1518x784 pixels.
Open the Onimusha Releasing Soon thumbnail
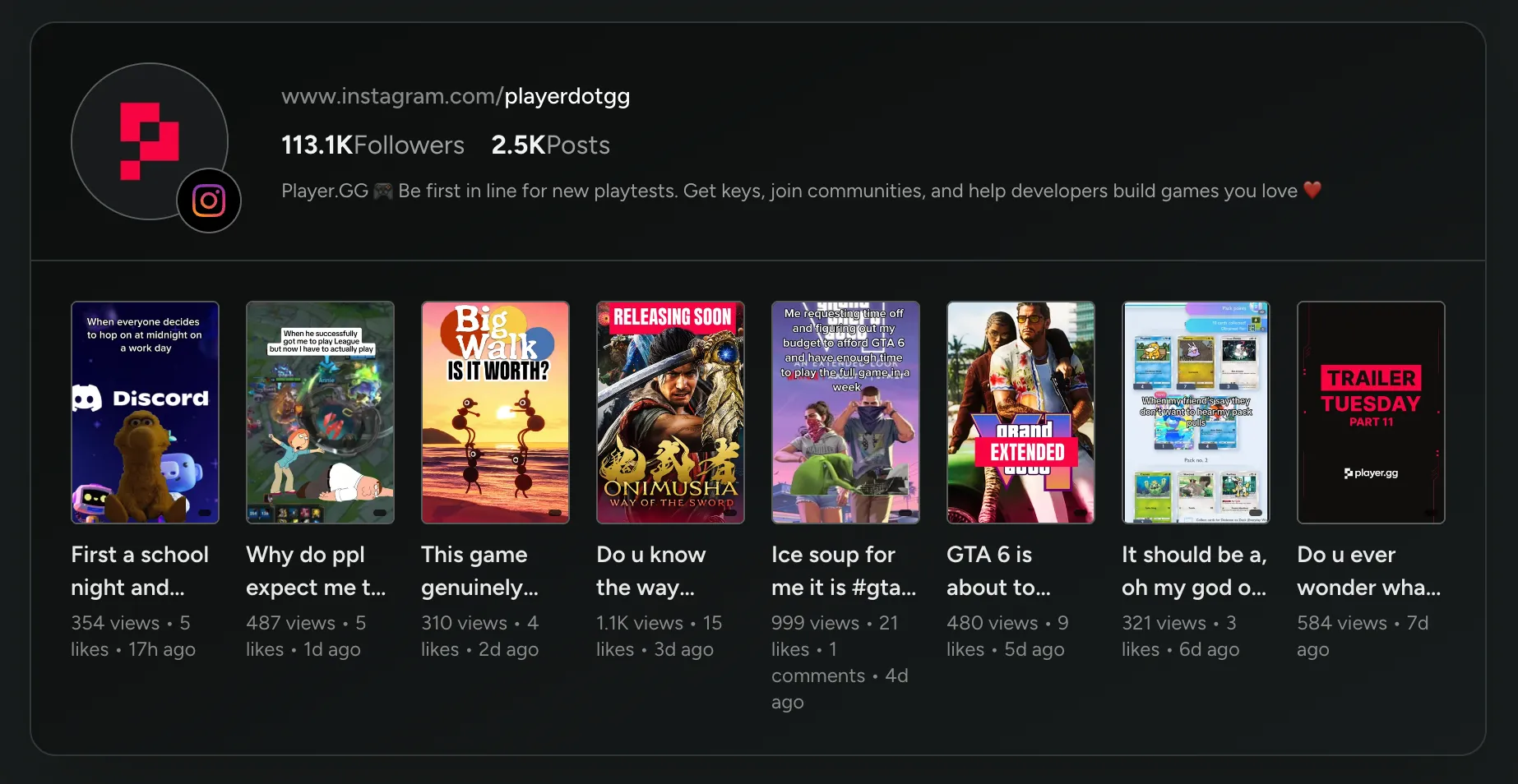(x=671, y=413)
